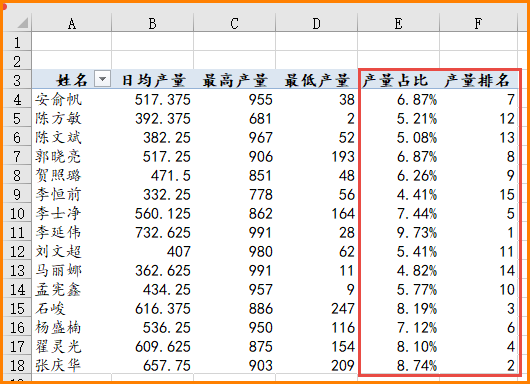Click empty cell A1
Viewport: 530px width, 384px height.
point(72,42)
